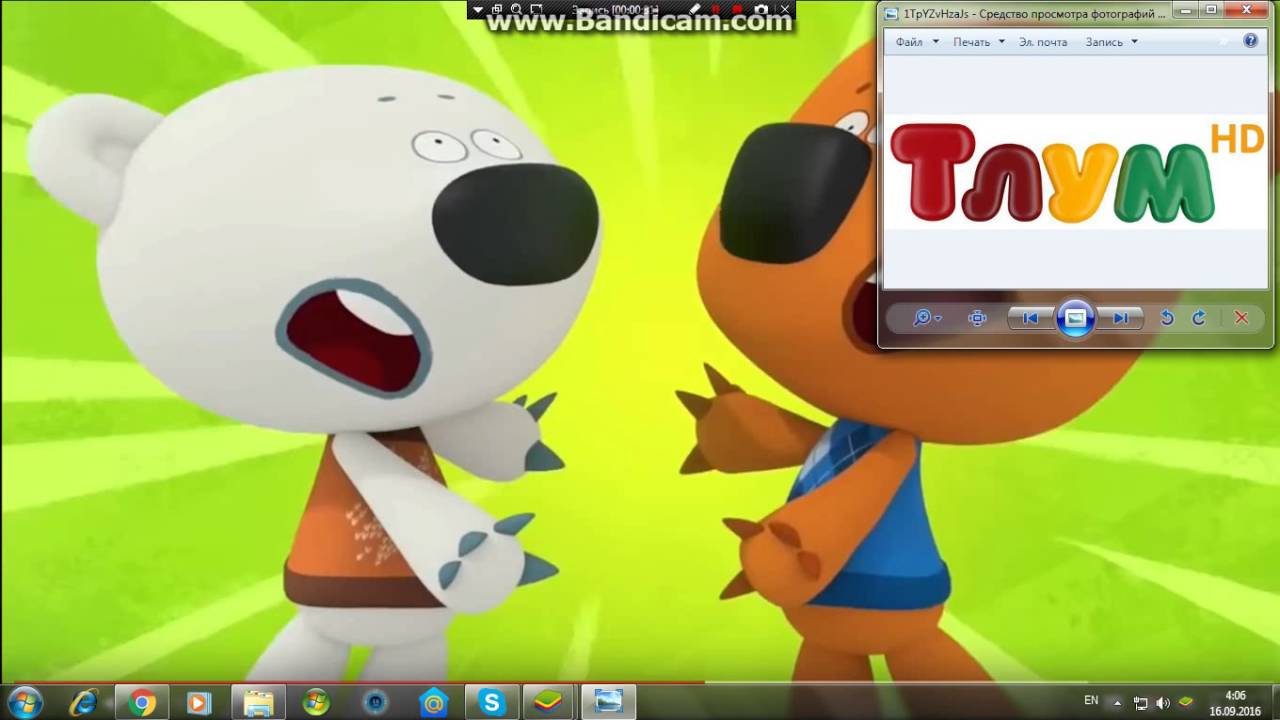
Task: Stop Bandicam recording with red button
Action: tap(738, 10)
